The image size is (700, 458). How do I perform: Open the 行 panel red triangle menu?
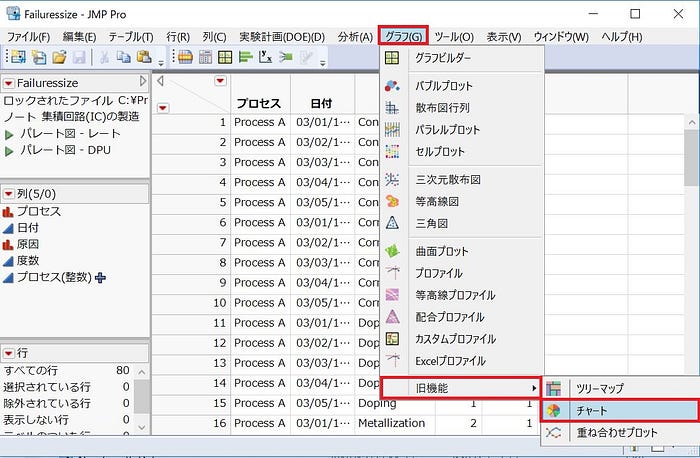click(8, 354)
